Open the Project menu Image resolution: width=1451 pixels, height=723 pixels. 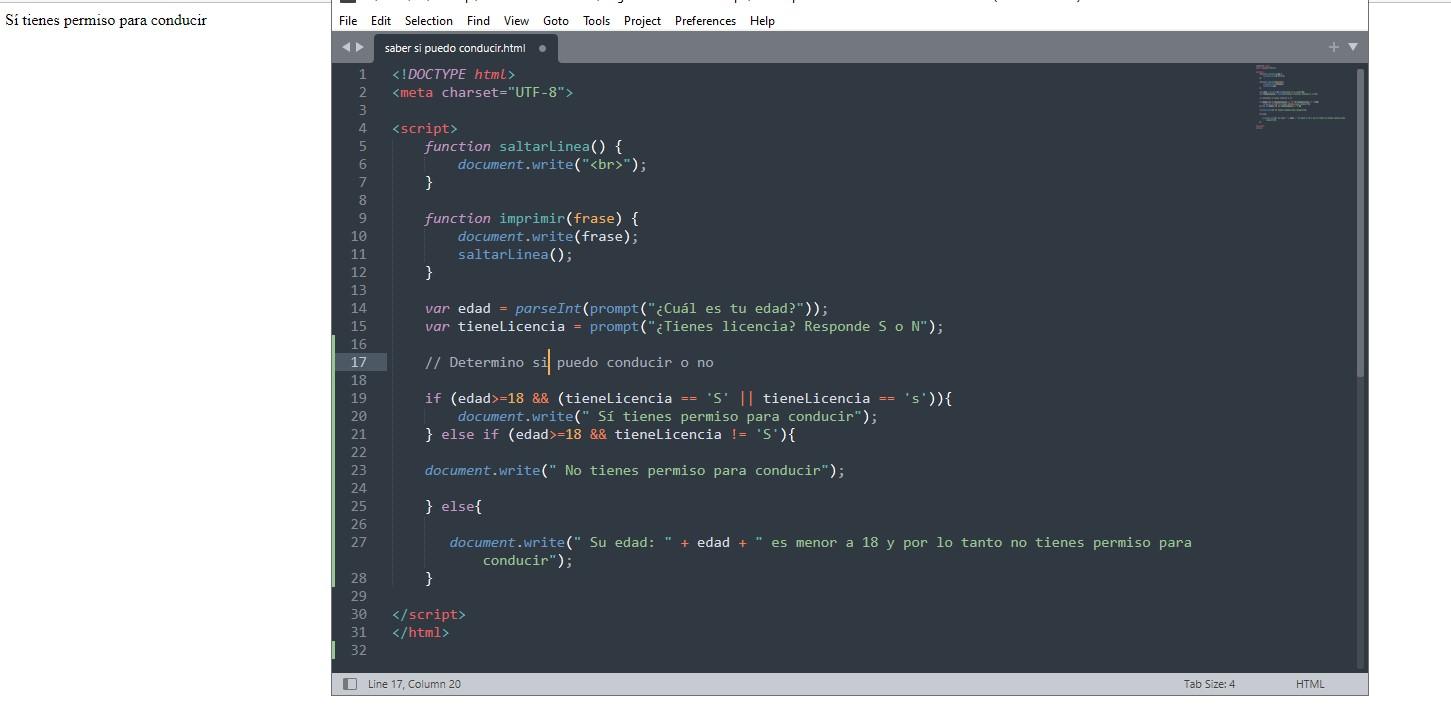(642, 20)
